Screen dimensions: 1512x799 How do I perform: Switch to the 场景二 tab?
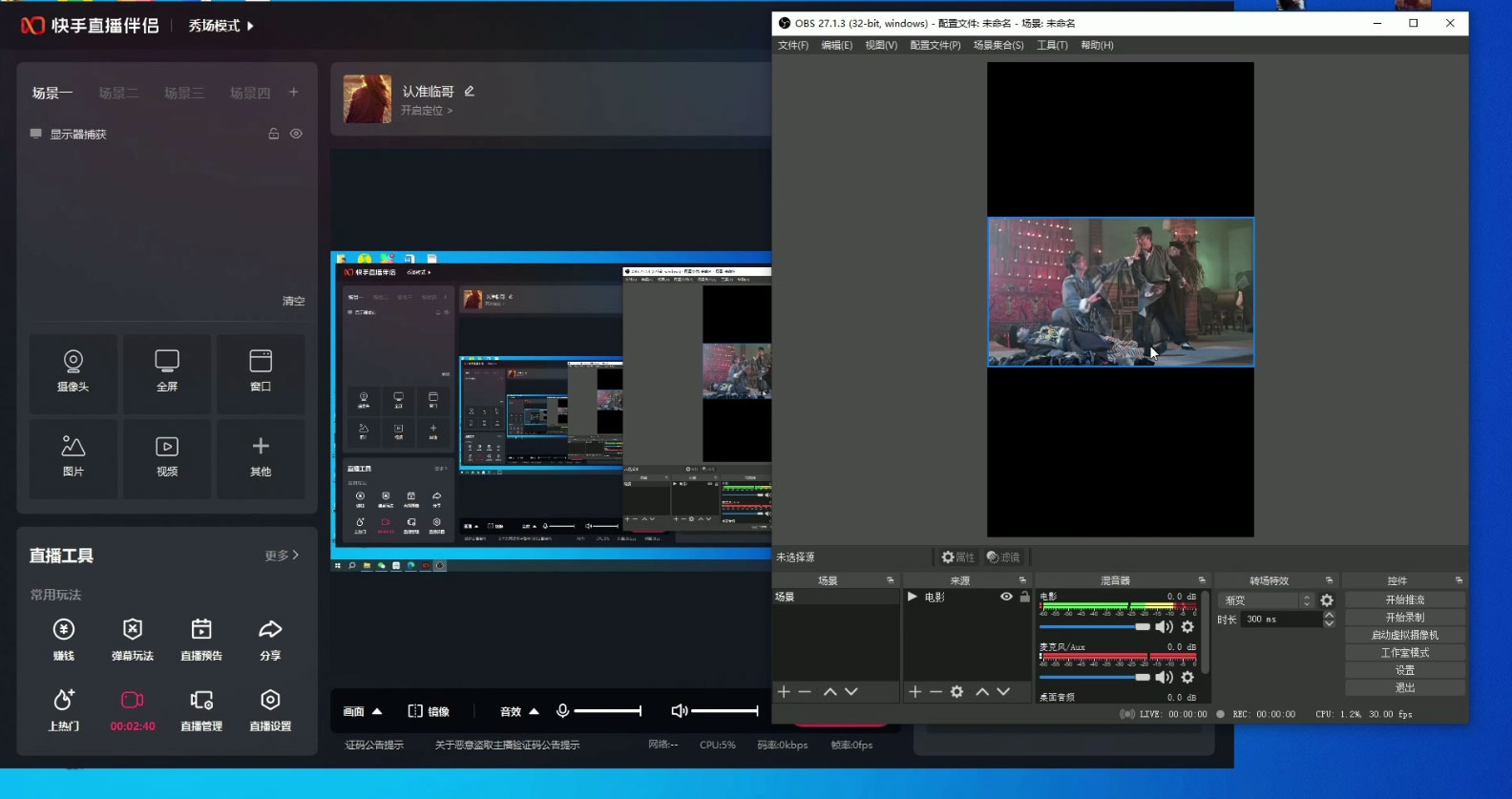118,93
